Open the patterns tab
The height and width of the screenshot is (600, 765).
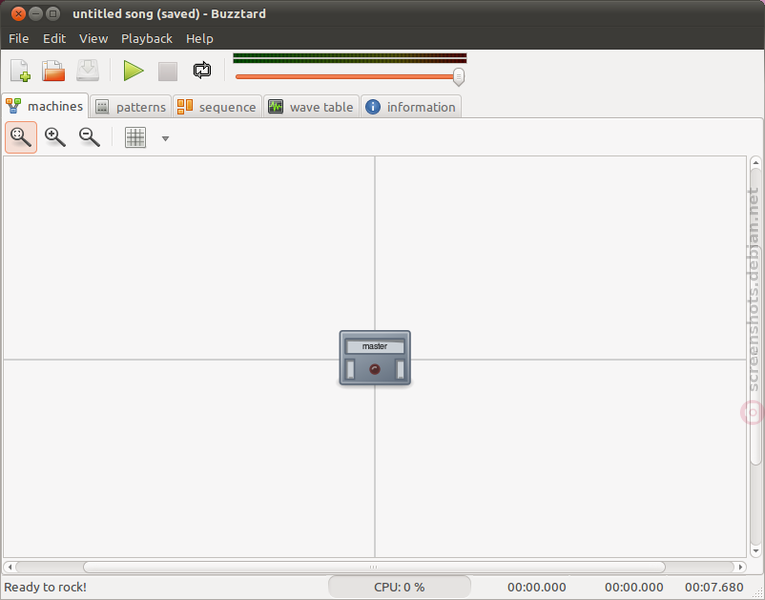[131, 107]
